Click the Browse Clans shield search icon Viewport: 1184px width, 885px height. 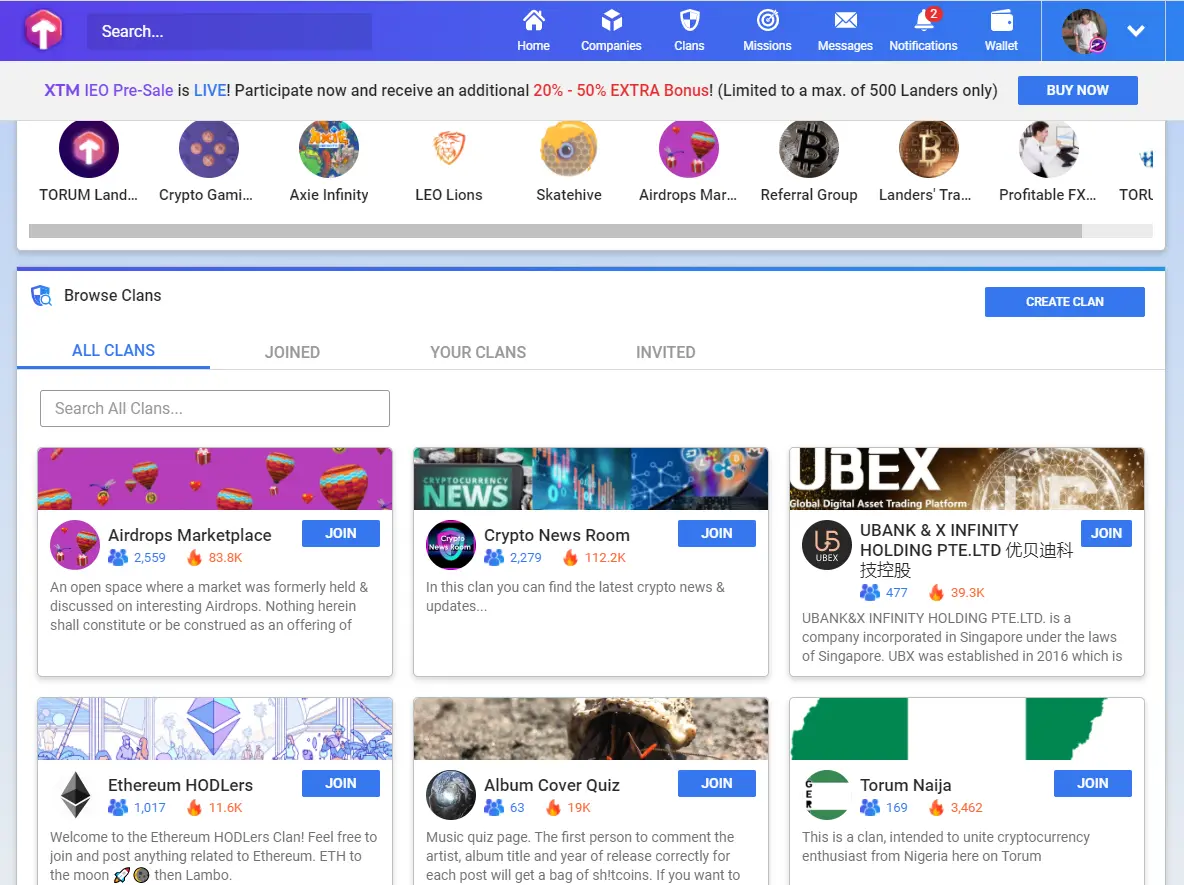(x=42, y=295)
